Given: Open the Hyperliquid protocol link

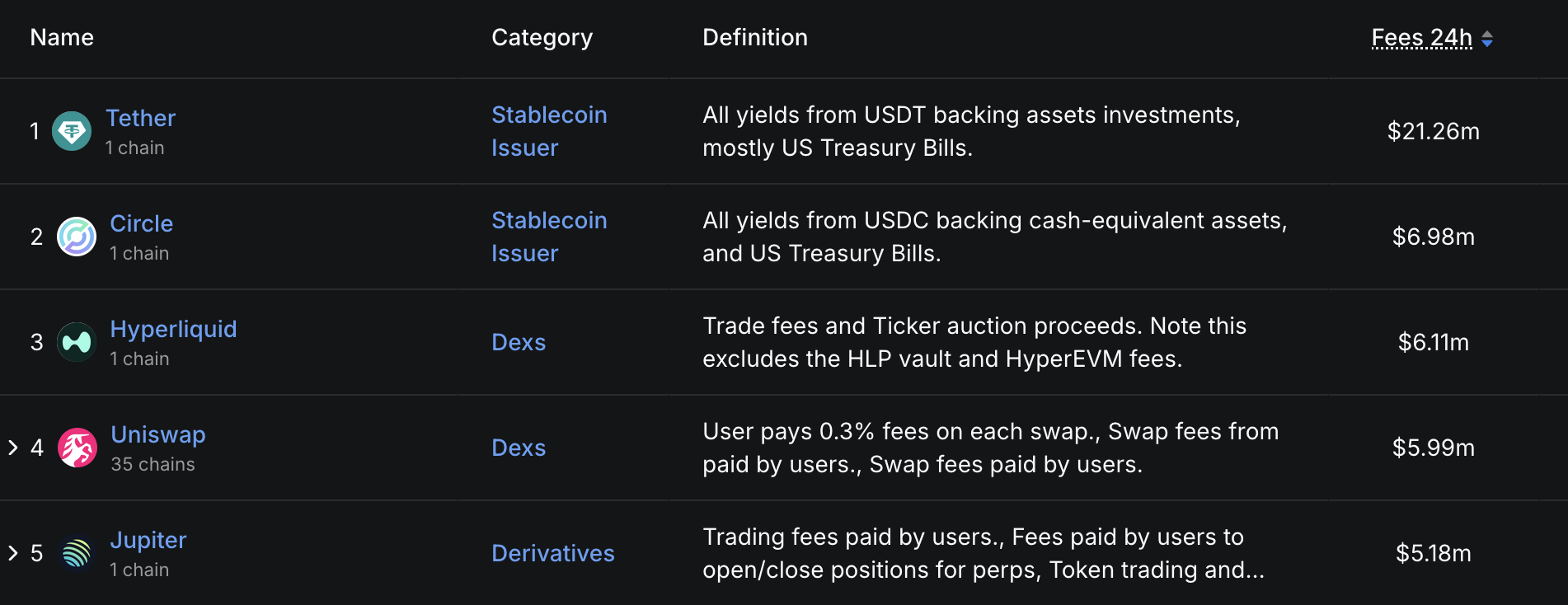Looking at the screenshot, I should [174, 329].
